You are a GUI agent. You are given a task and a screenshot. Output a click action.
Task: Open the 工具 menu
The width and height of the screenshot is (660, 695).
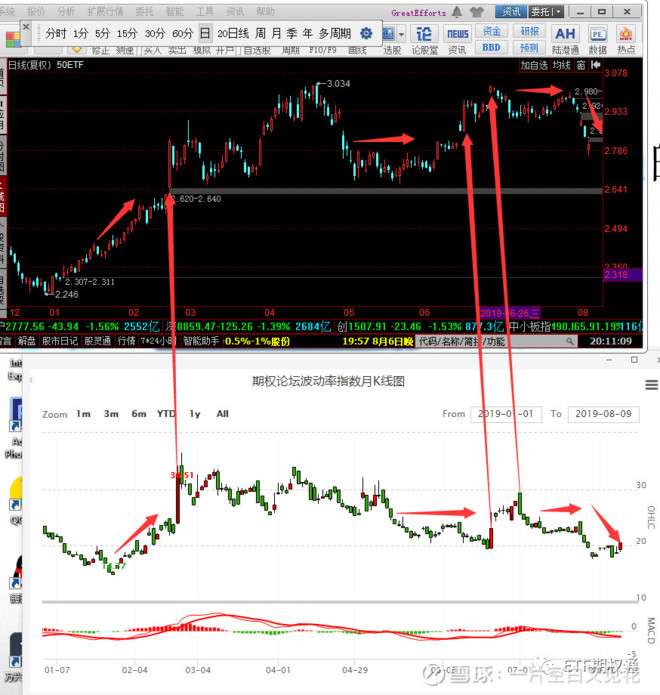tap(205, 11)
